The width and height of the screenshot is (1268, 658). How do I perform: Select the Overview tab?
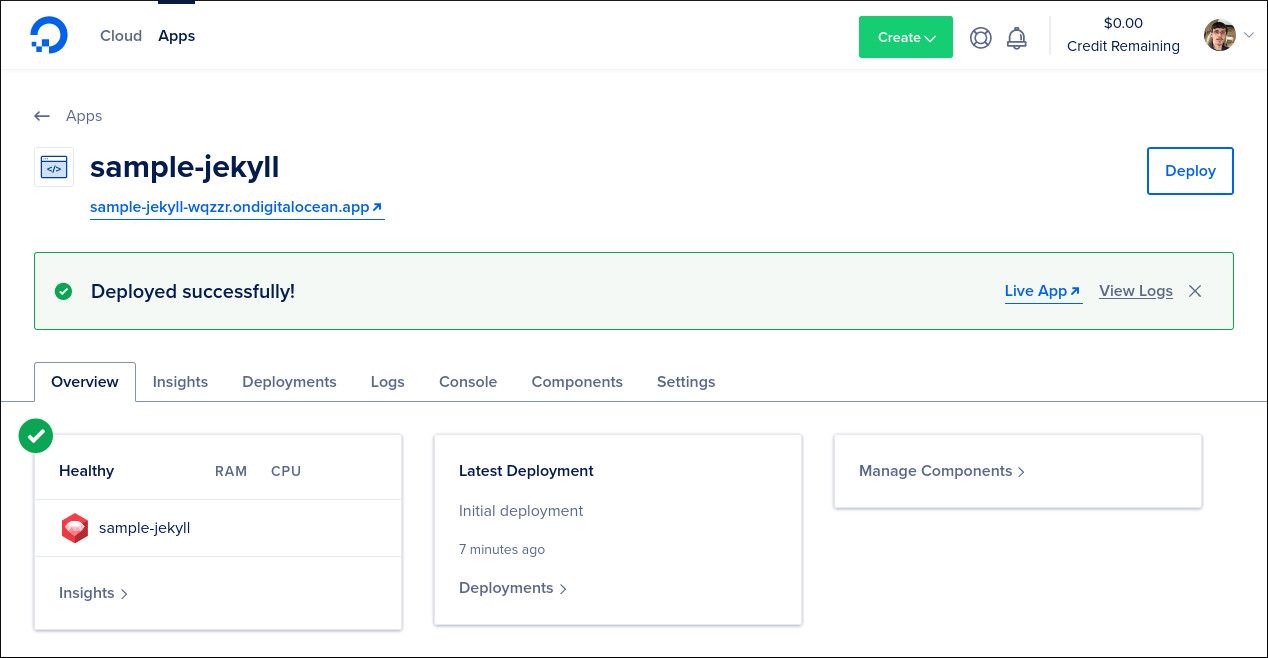85,382
